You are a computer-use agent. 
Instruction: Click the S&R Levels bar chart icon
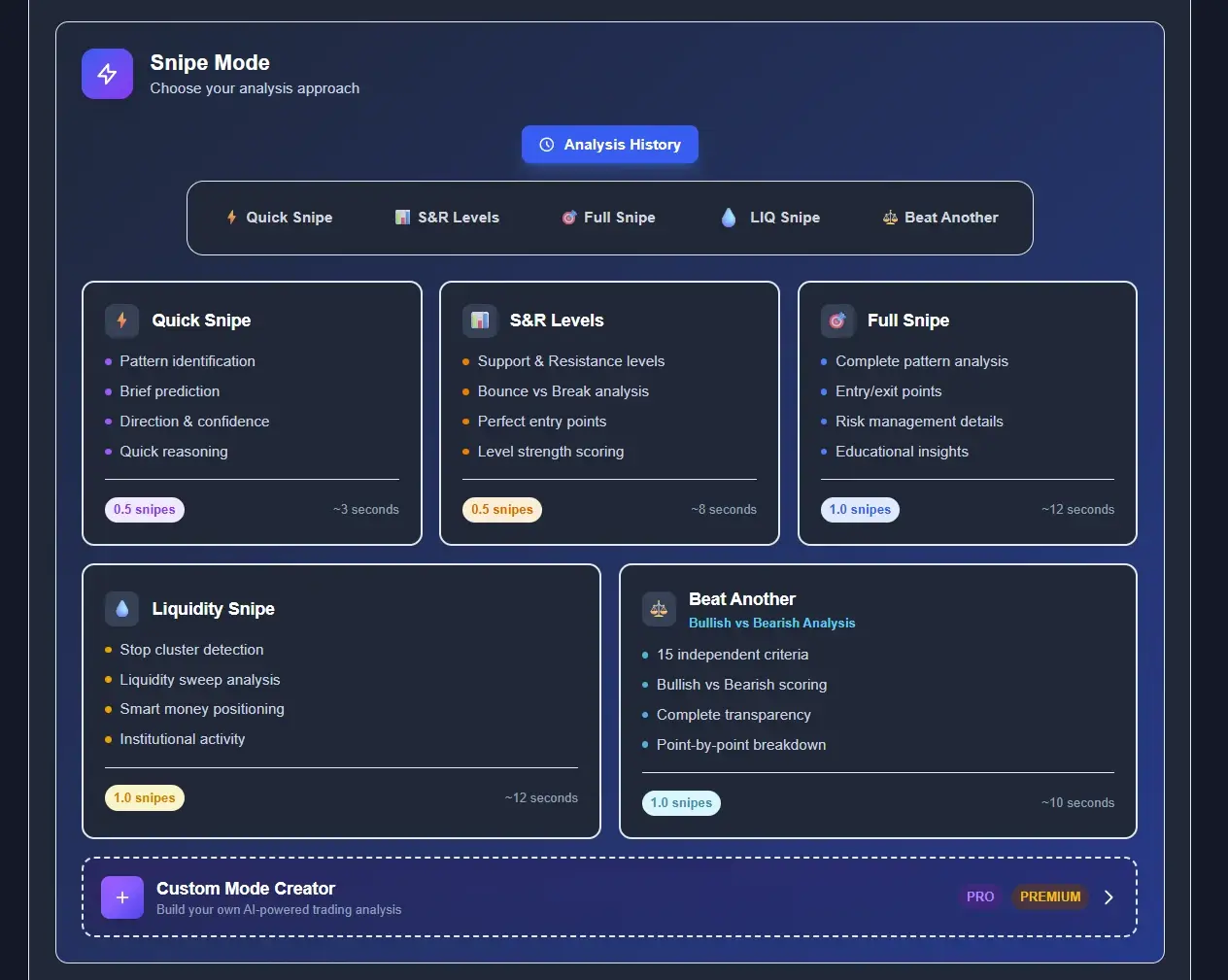(480, 320)
